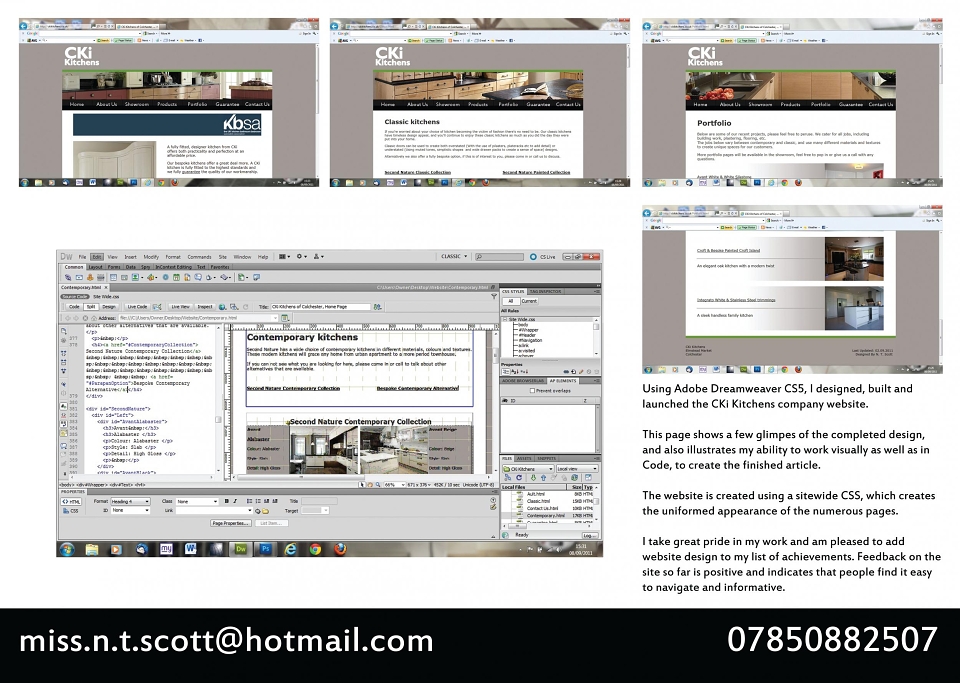Open the Local view dropdown
This screenshot has width=960, height=683.
click(577, 469)
